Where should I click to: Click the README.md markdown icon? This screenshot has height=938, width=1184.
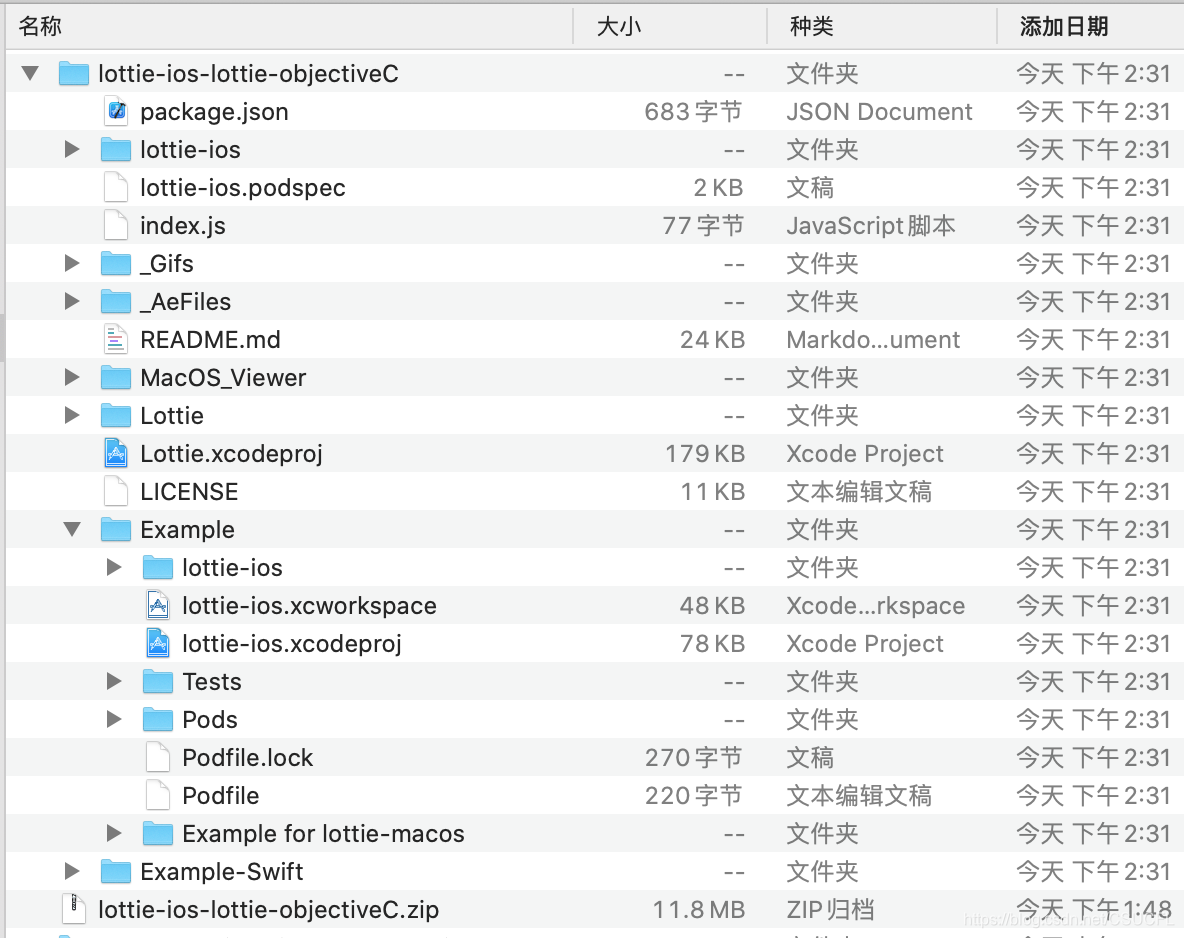(x=116, y=339)
